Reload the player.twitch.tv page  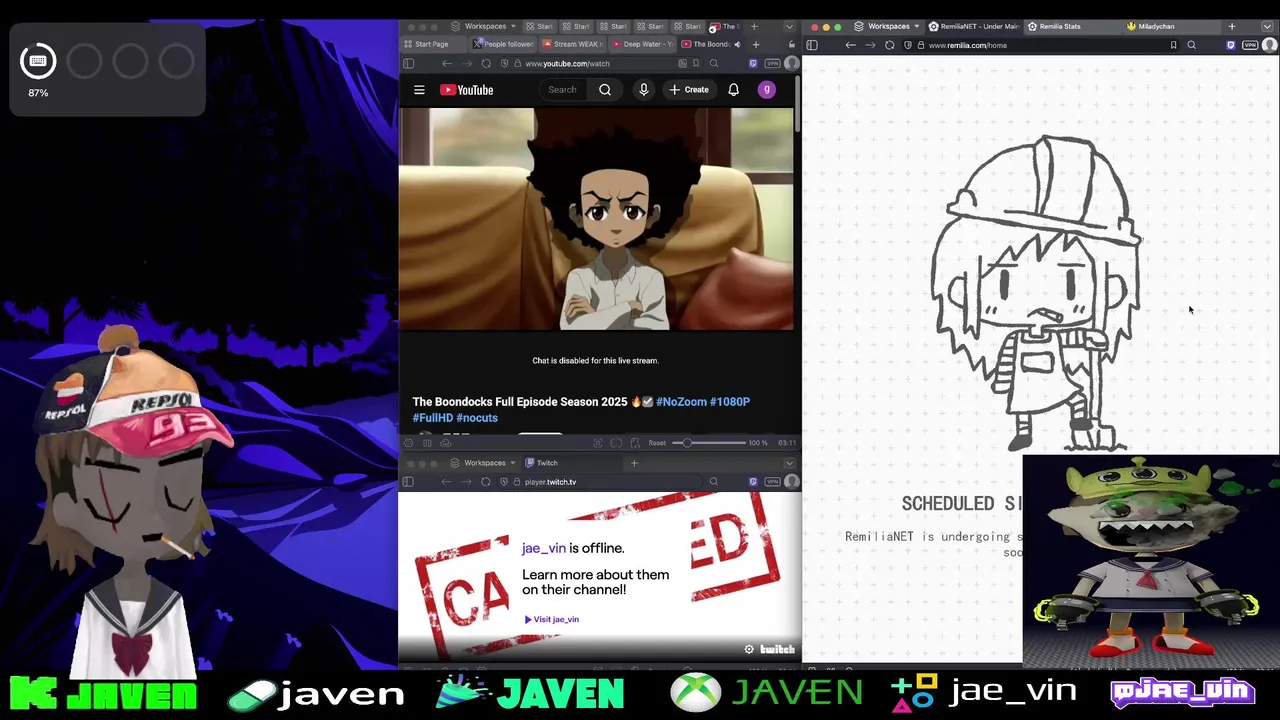pos(486,482)
